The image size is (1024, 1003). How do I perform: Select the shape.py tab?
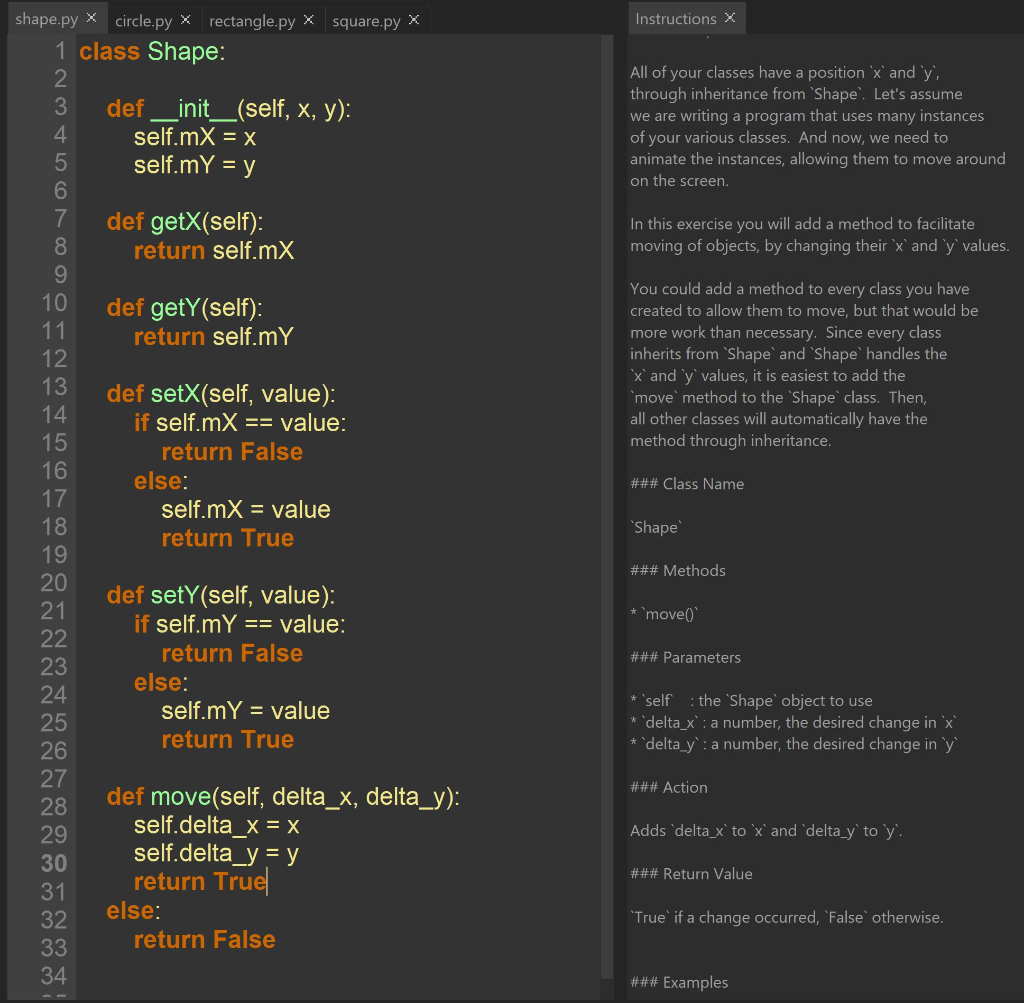pos(45,17)
